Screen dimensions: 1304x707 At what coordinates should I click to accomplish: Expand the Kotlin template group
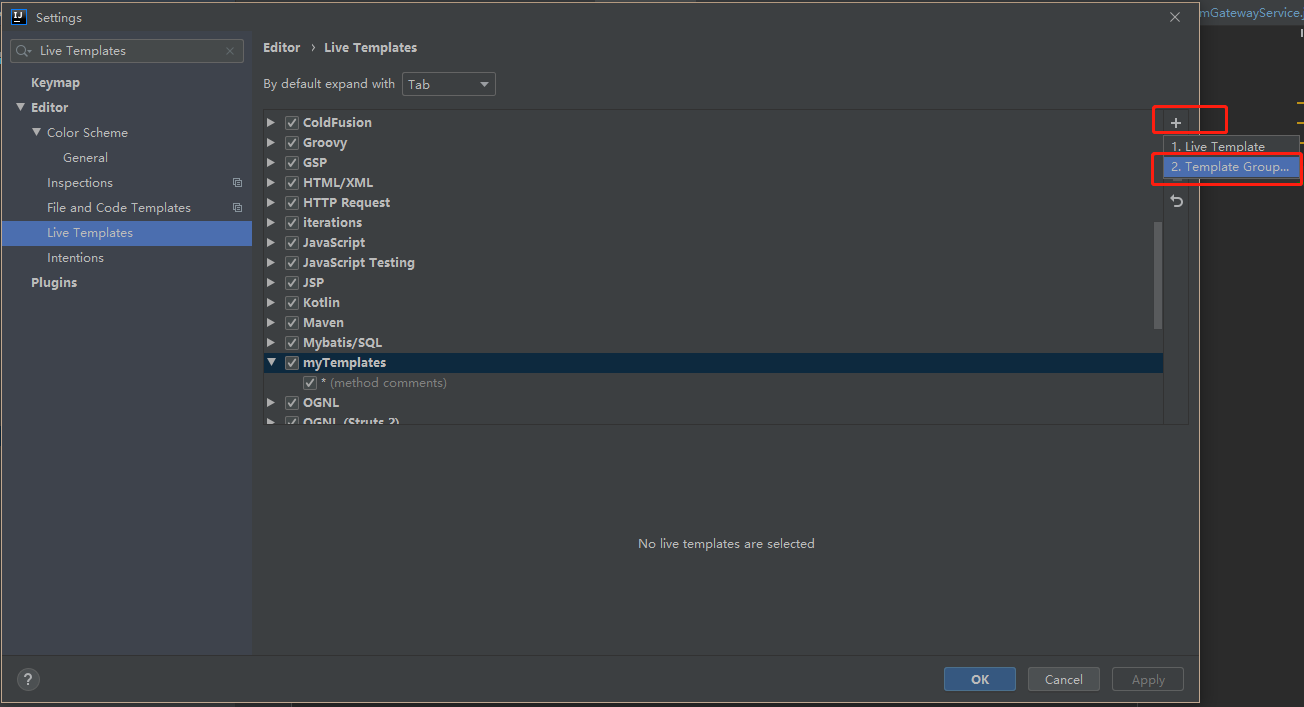(271, 302)
